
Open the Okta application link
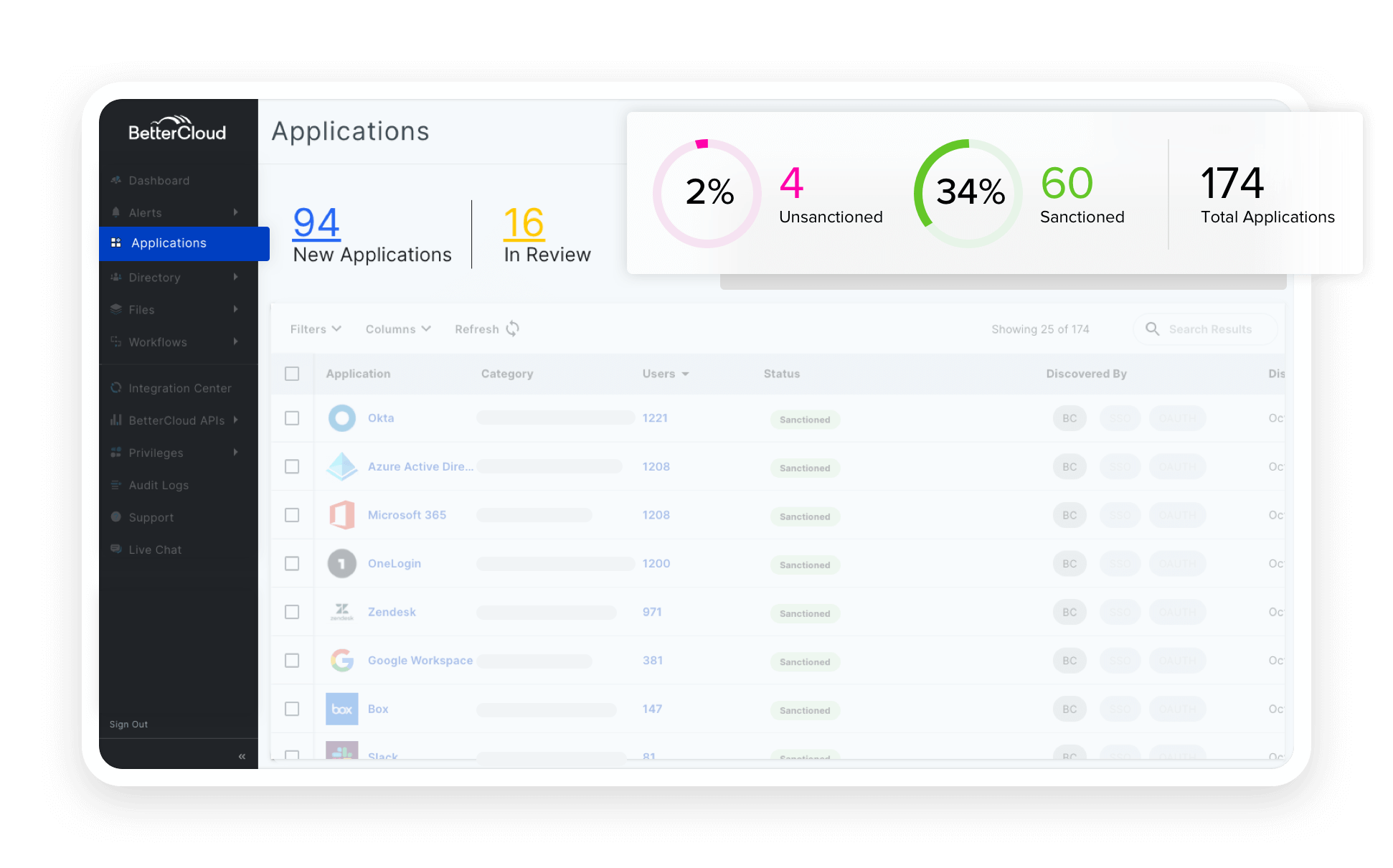click(x=381, y=418)
